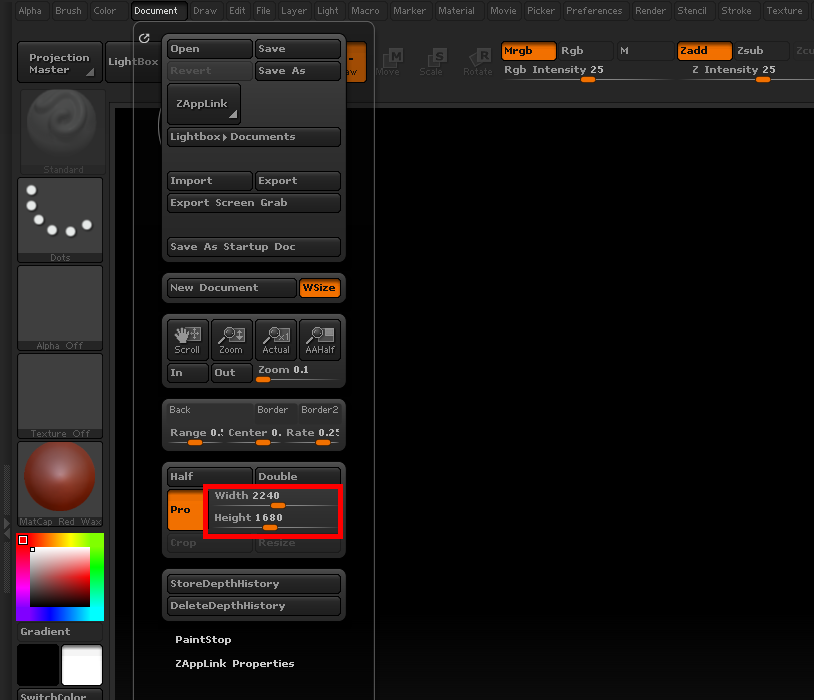Open the Standard brush thumbnail

[62, 132]
